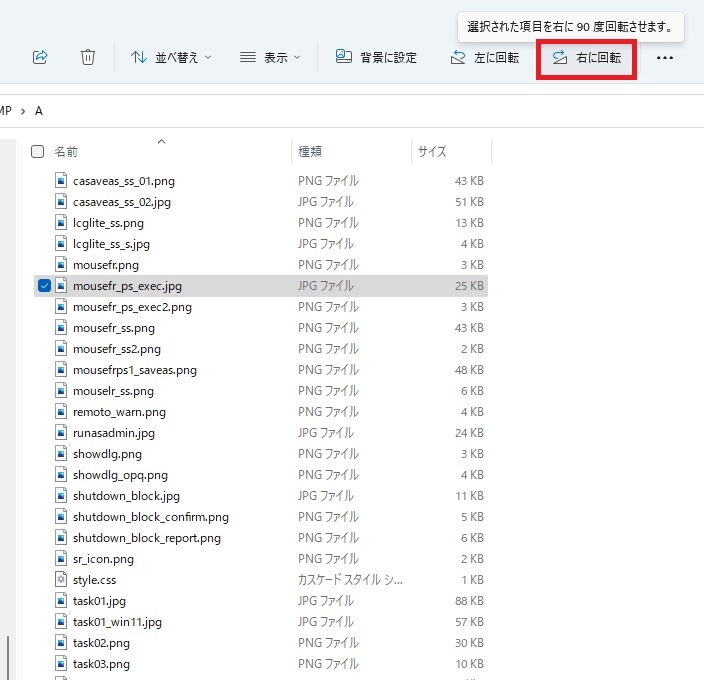Image resolution: width=704 pixels, height=680 pixels.
Task: Click the 25 KB size cell
Action: point(469,286)
